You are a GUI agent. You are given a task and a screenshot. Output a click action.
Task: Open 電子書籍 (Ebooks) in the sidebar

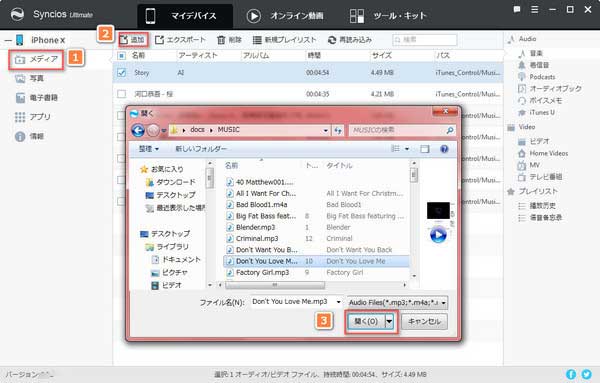[37, 98]
